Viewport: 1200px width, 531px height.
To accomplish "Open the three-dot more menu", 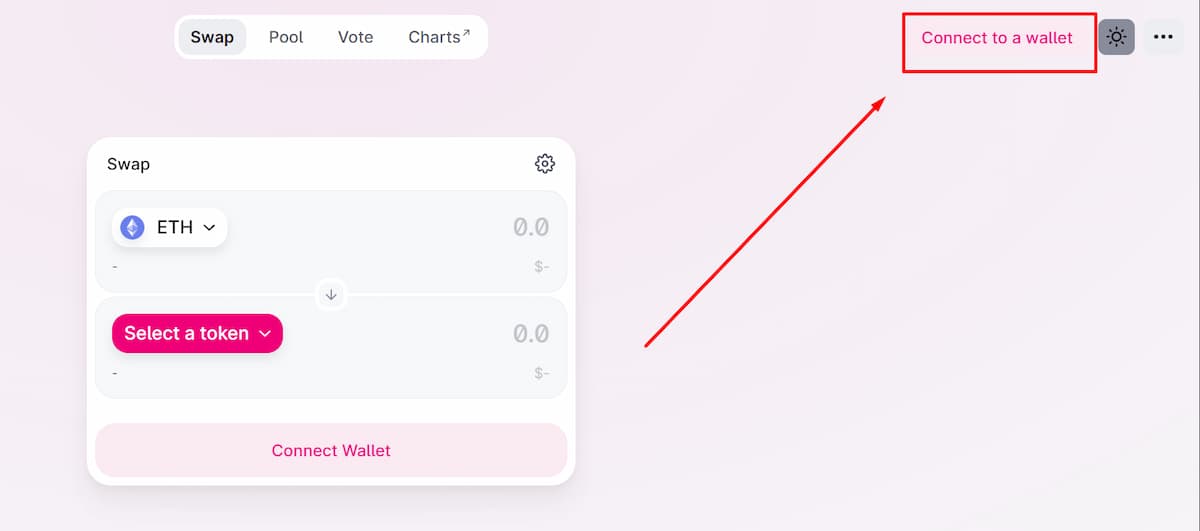I will pos(1162,38).
